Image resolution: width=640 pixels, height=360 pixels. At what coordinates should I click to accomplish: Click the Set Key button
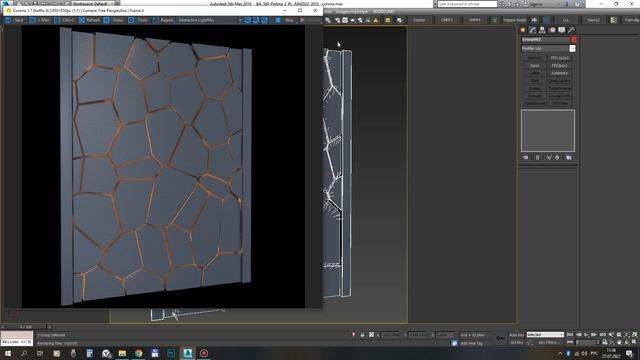point(517,342)
